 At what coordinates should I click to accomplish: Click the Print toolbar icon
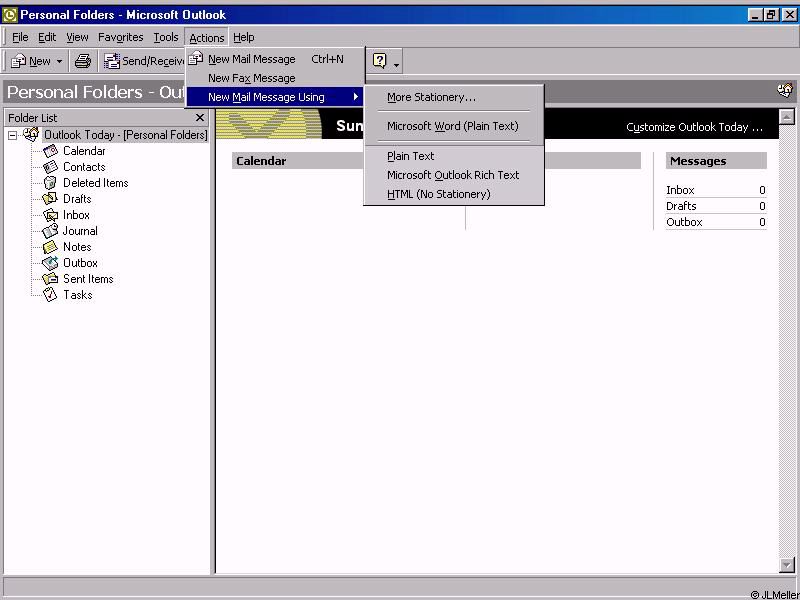tap(83, 61)
